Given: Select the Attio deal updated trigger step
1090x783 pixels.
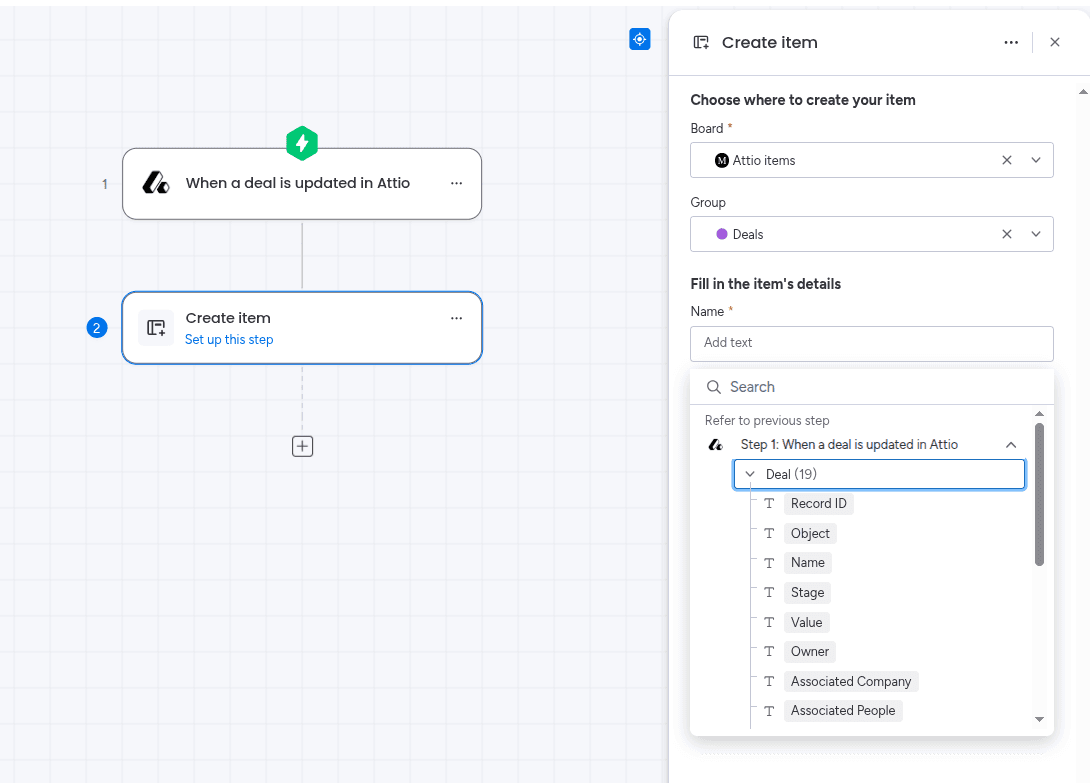Looking at the screenshot, I should (x=302, y=184).
